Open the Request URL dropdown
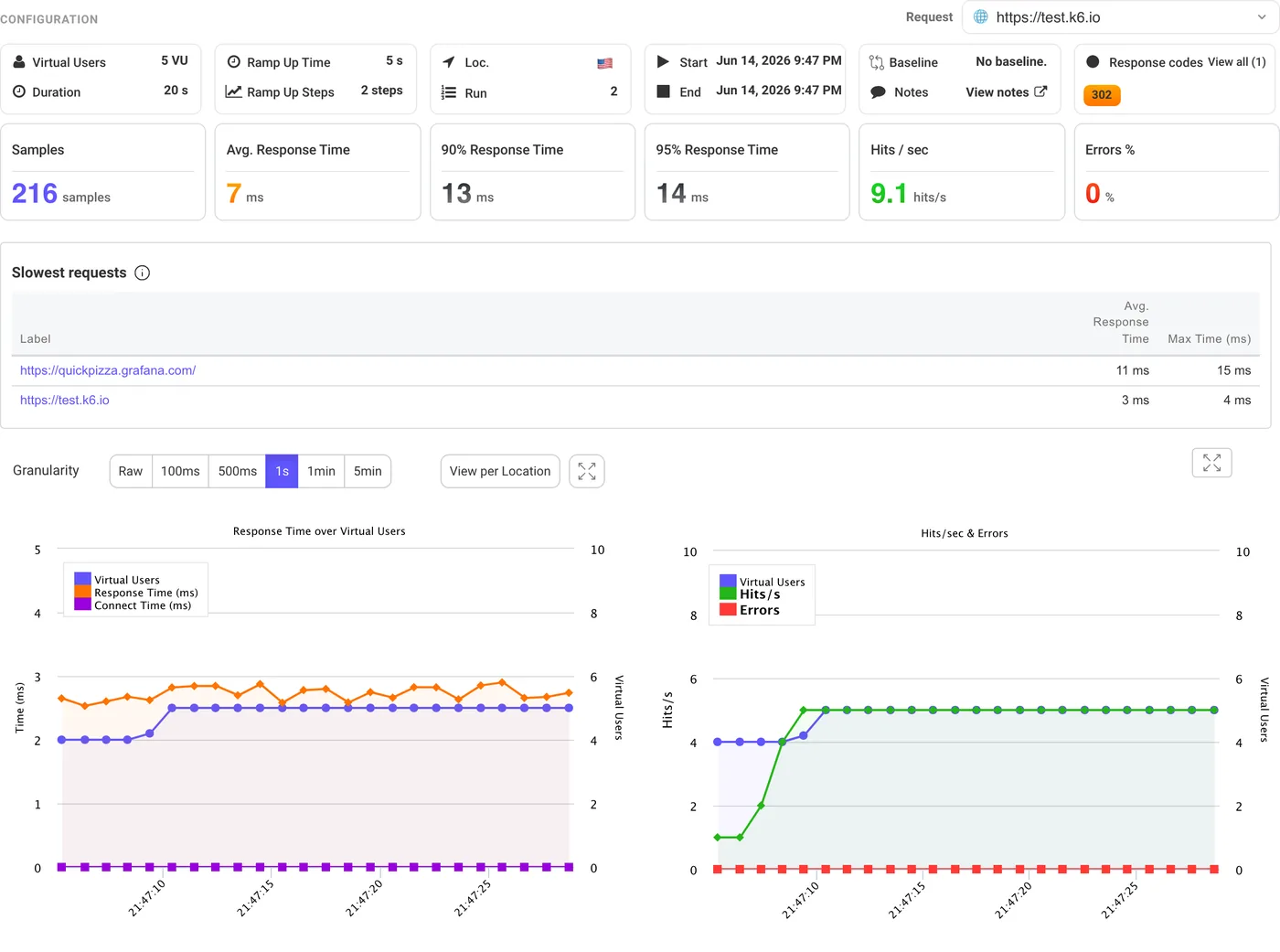Image resolution: width=1280 pixels, height=952 pixels. coord(1120,17)
